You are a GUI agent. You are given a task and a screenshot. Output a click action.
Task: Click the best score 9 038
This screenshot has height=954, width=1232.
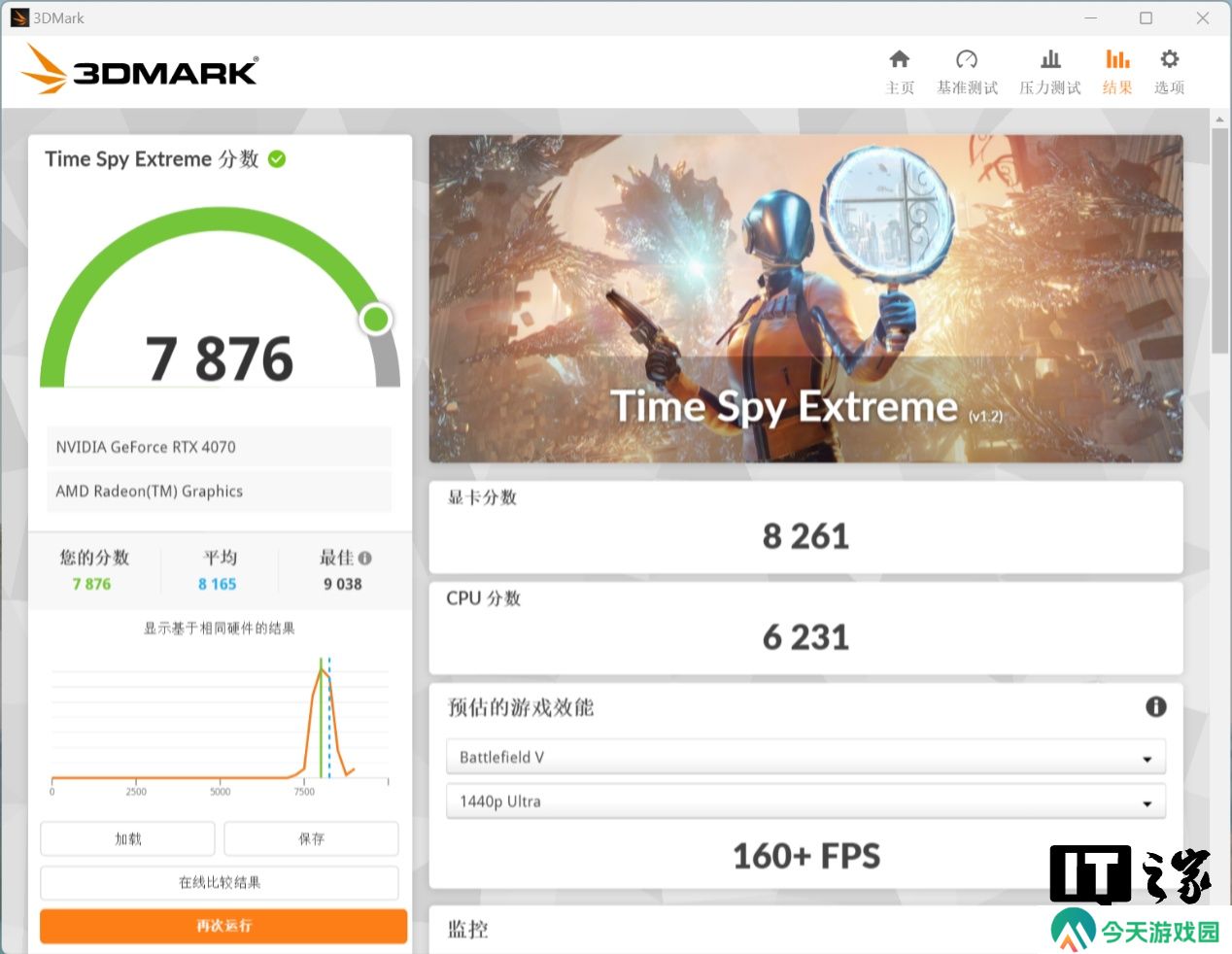[x=343, y=584]
